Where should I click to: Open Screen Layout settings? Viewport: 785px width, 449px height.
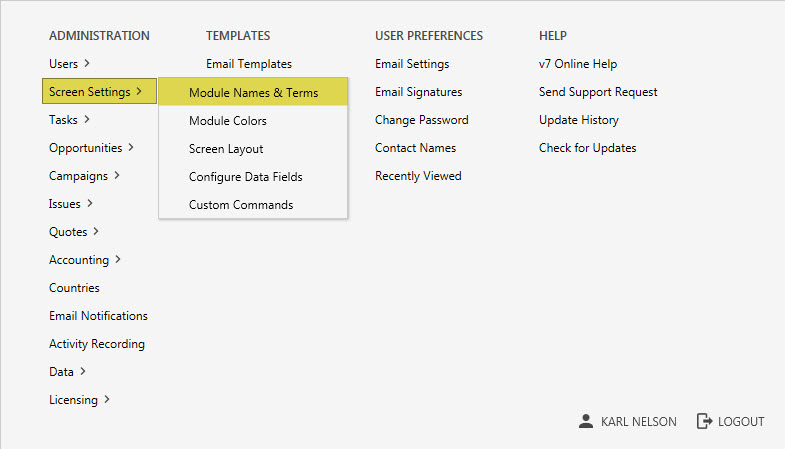click(x=226, y=149)
